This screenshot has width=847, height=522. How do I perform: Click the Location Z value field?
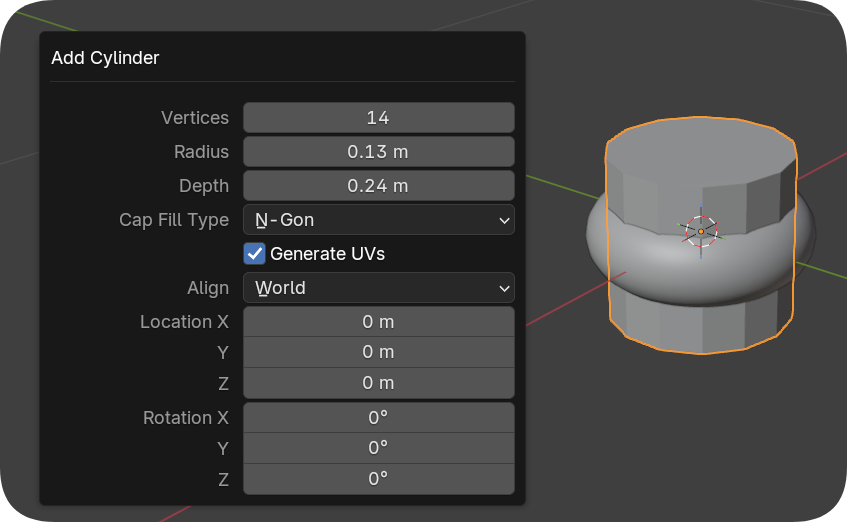(x=378, y=383)
